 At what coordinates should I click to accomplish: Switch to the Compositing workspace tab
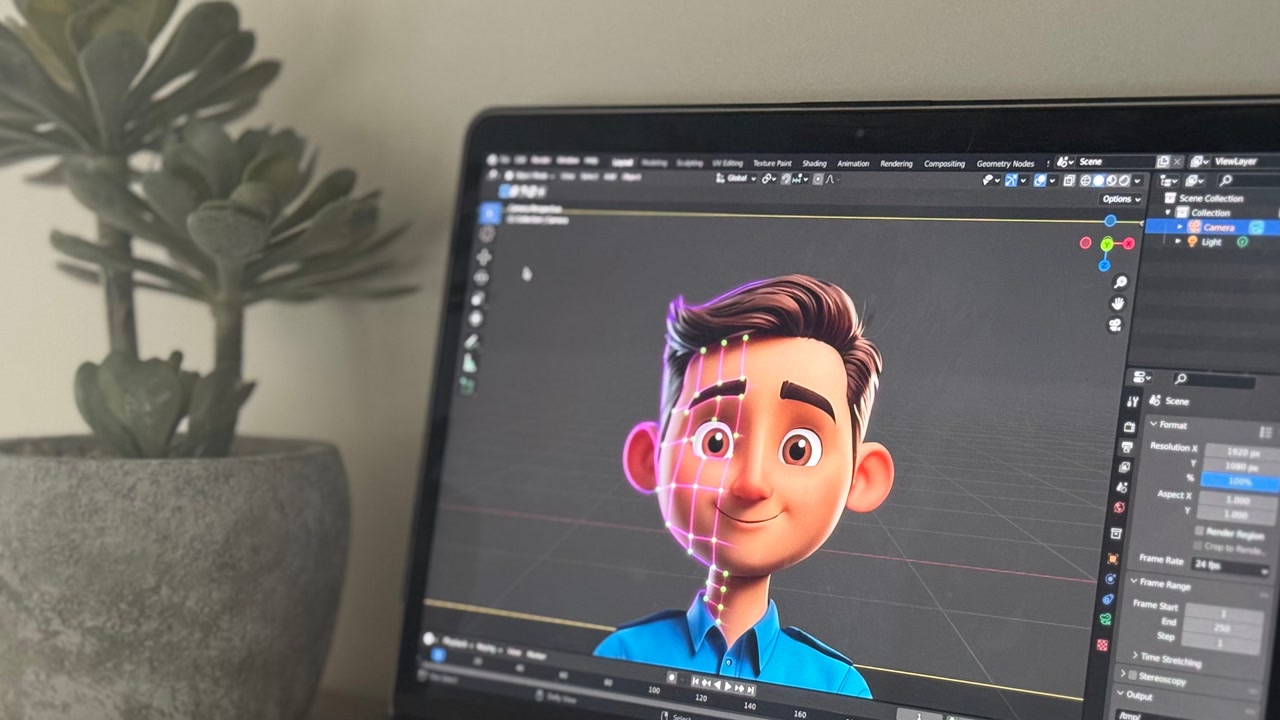(x=944, y=164)
